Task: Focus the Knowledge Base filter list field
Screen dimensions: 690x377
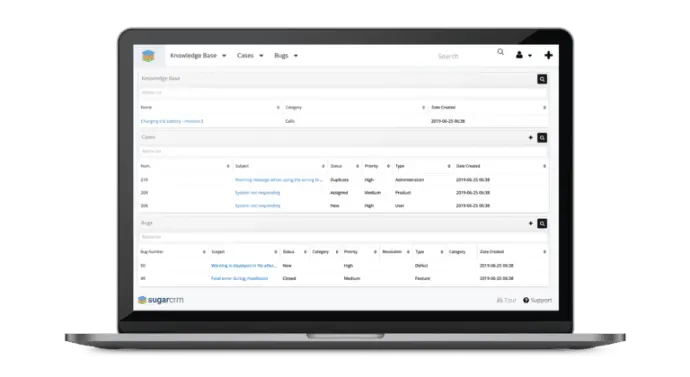Action: tap(343, 93)
